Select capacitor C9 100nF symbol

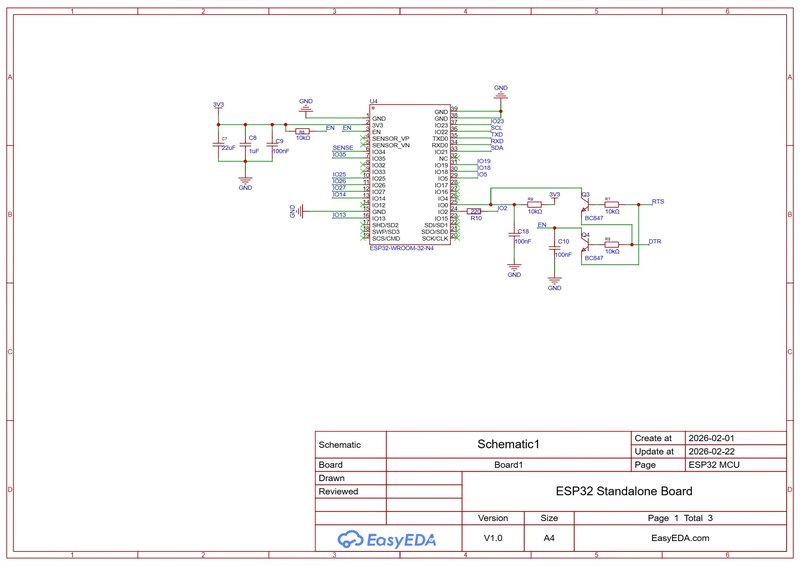(x=272, y=145)
